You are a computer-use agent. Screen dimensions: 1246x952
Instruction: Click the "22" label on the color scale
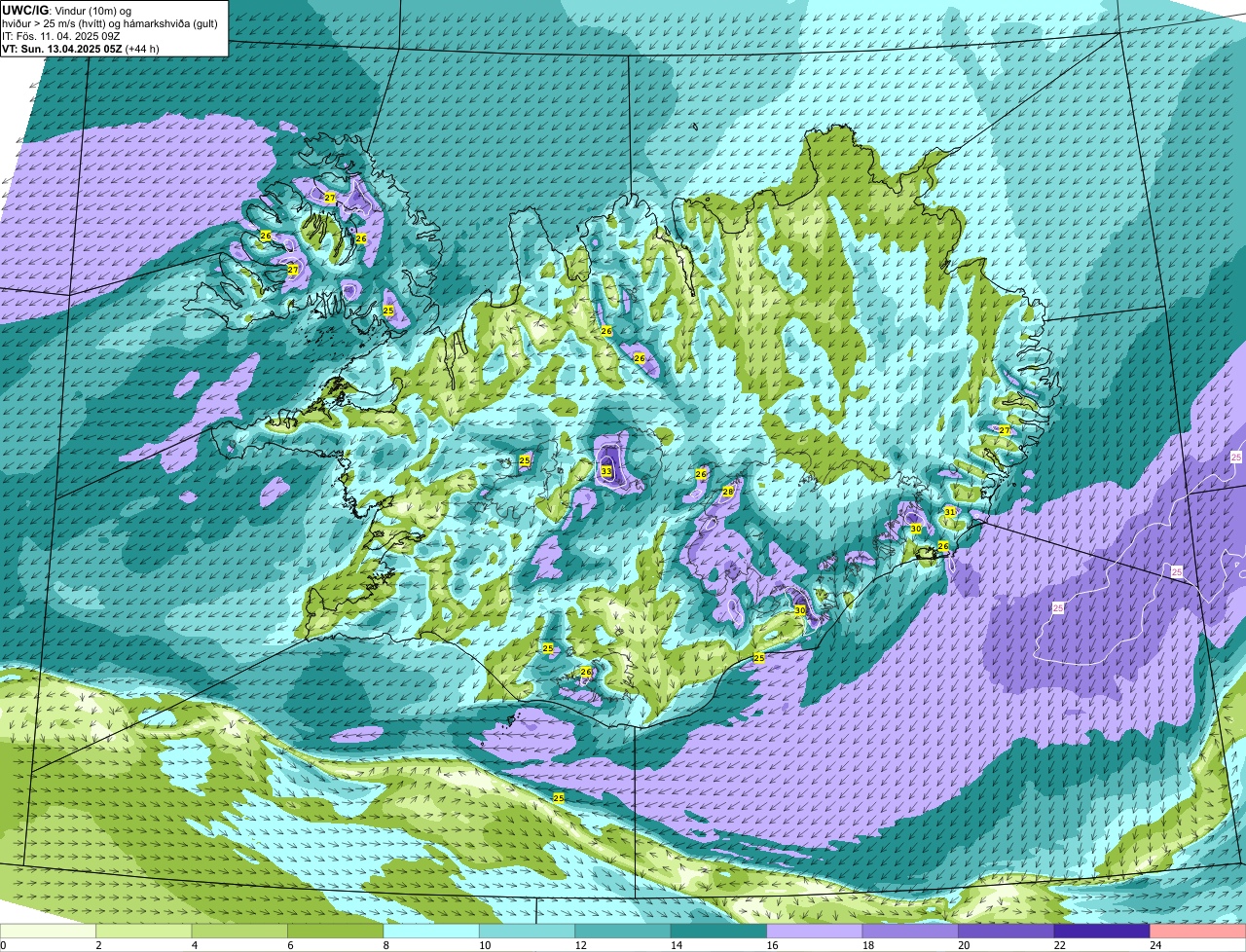tap(1059, 945)
